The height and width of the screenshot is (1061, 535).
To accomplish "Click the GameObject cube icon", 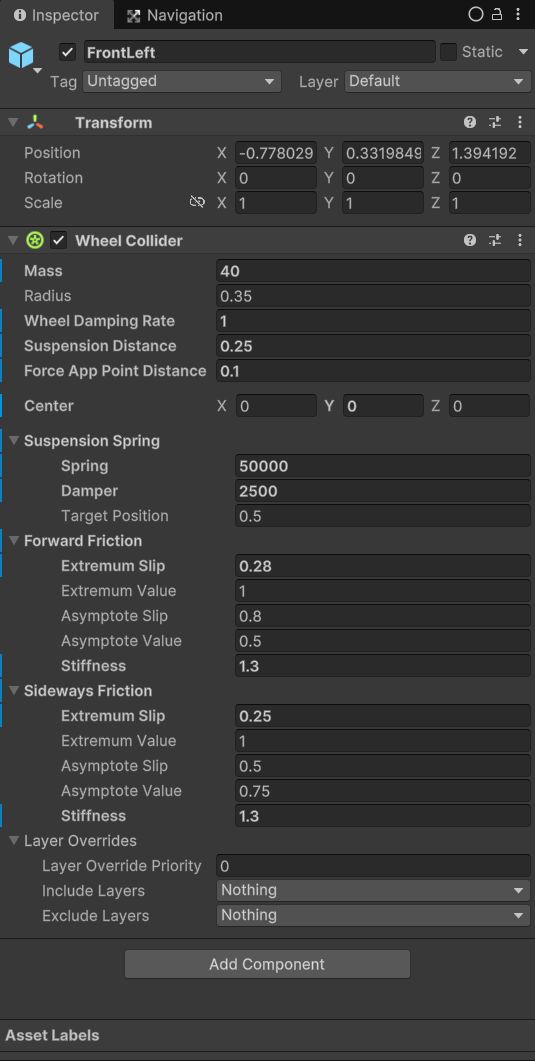I will (x=20, y=55).
